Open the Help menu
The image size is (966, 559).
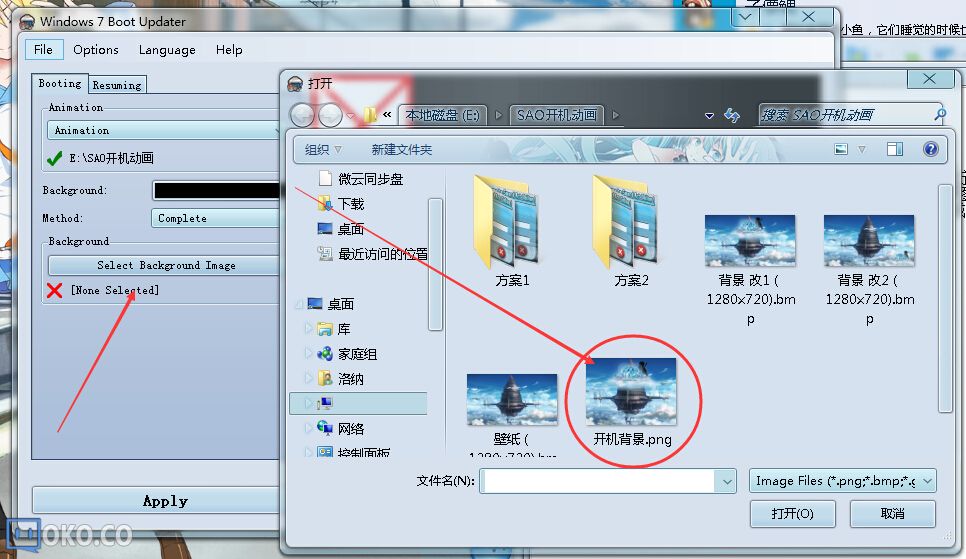pos(229,49)
